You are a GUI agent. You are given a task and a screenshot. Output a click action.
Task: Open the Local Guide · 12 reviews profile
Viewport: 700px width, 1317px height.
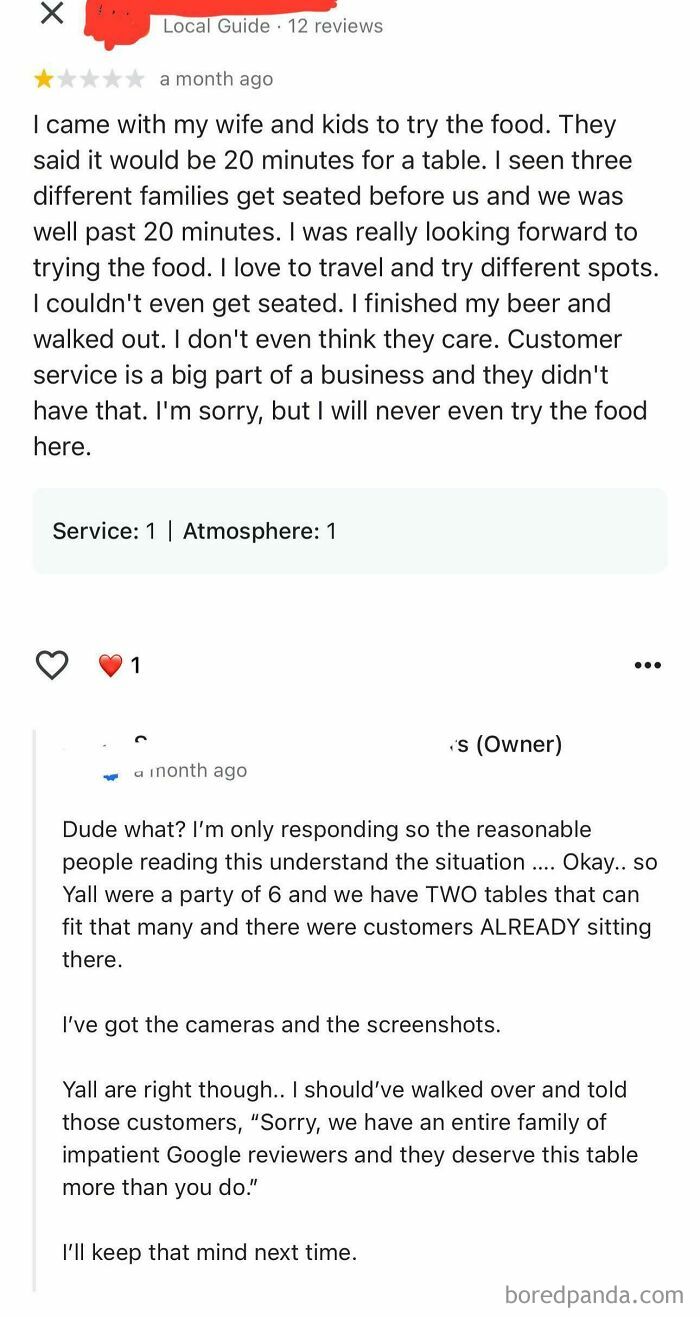pos(271,26)
